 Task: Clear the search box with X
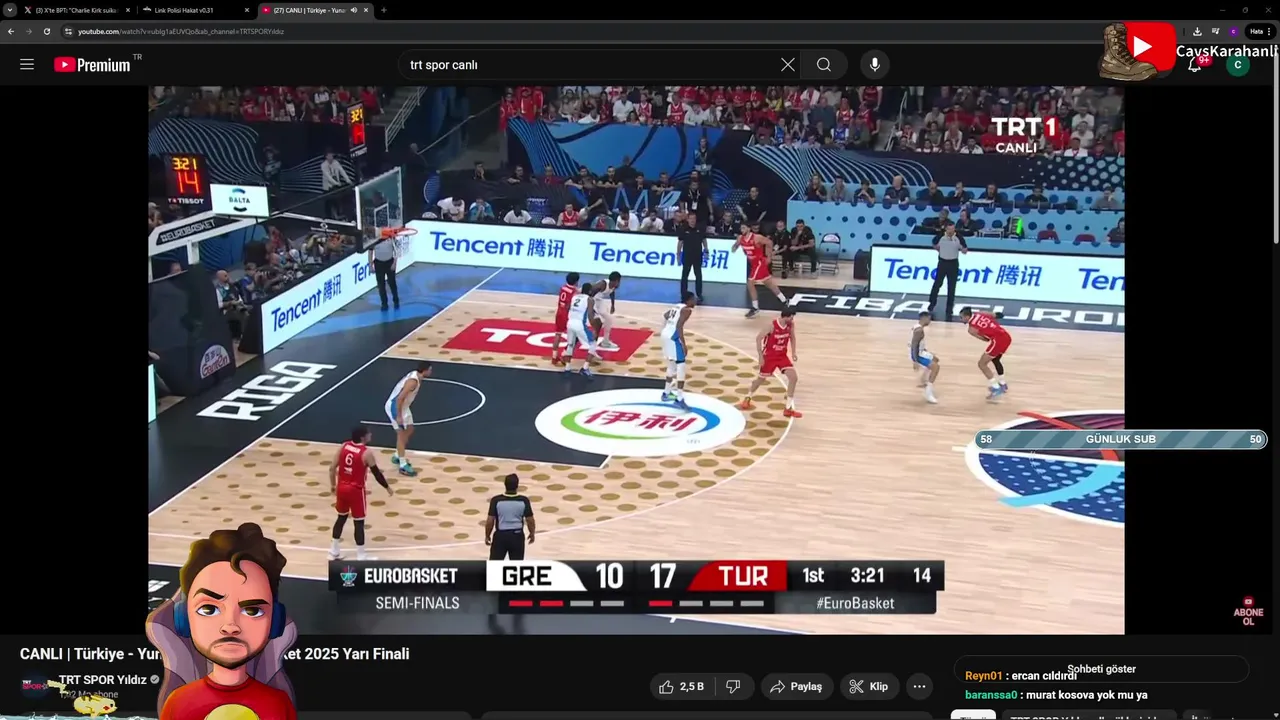point(788,64)
